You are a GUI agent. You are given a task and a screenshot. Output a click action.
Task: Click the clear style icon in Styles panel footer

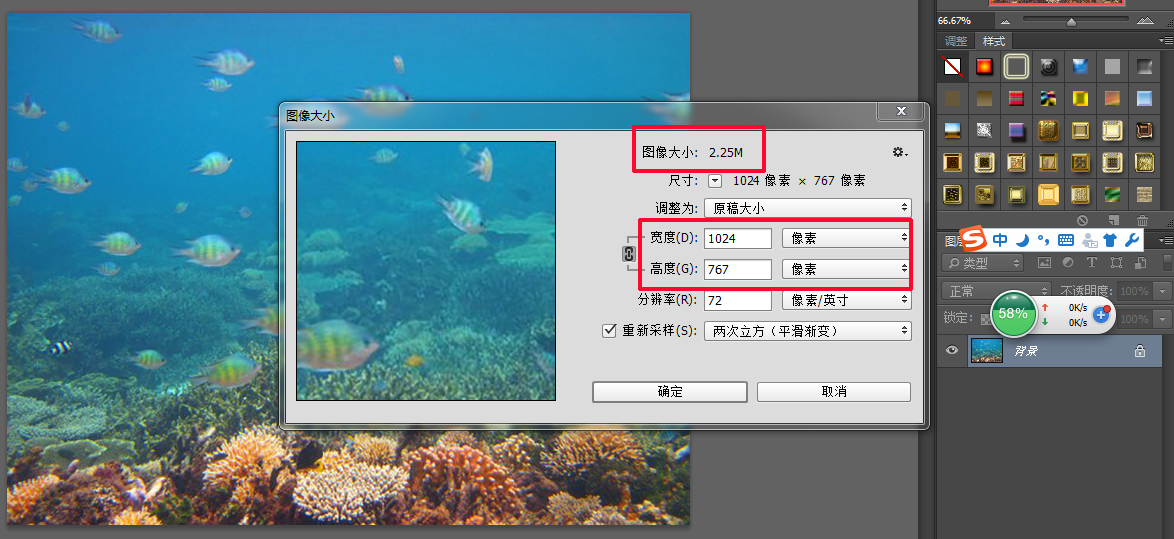(x=1082, y=220)
